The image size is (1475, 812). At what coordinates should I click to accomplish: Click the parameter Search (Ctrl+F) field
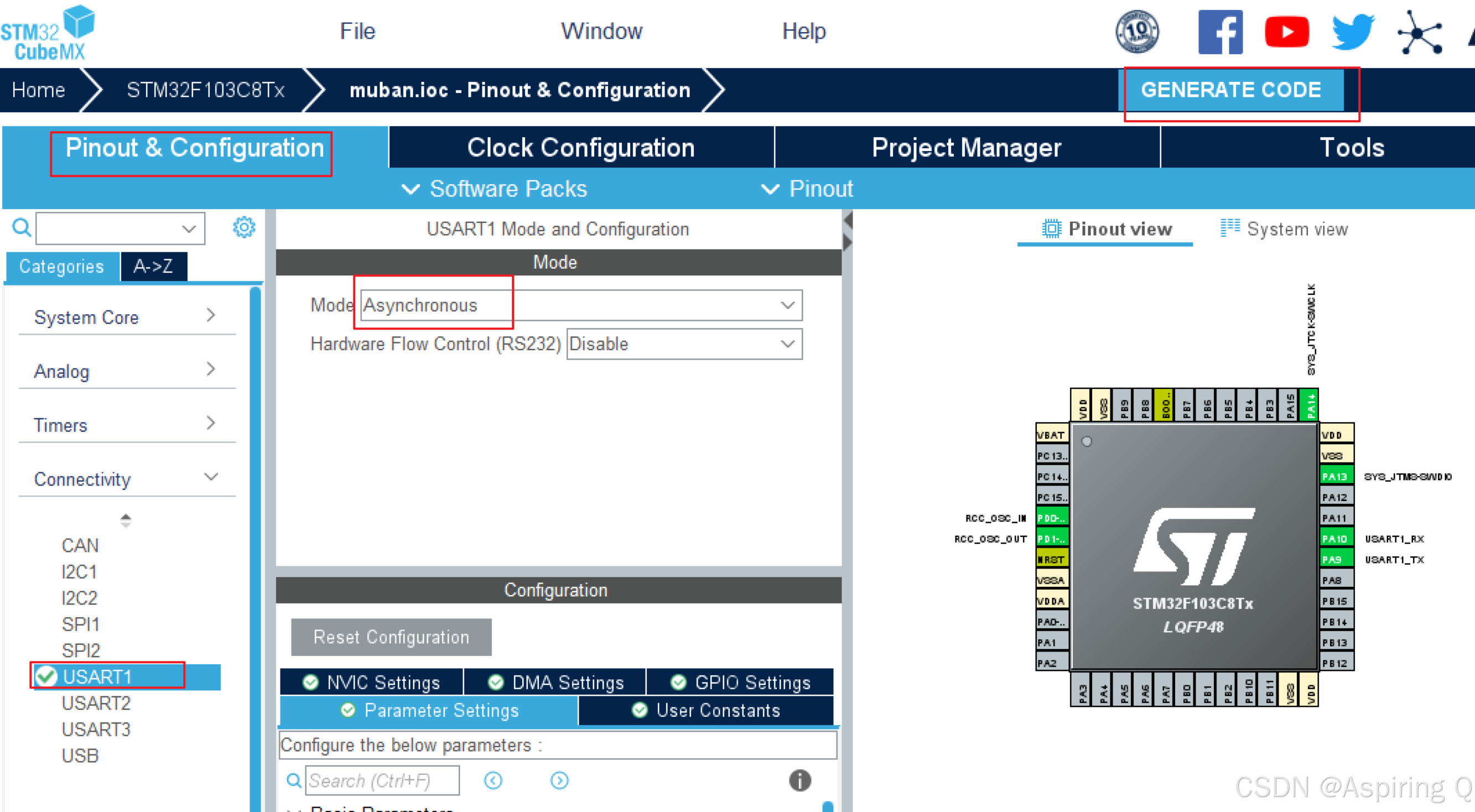coord(382,780)
